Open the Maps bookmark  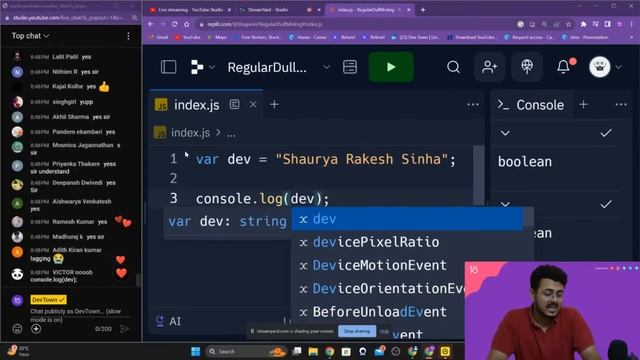218,37
